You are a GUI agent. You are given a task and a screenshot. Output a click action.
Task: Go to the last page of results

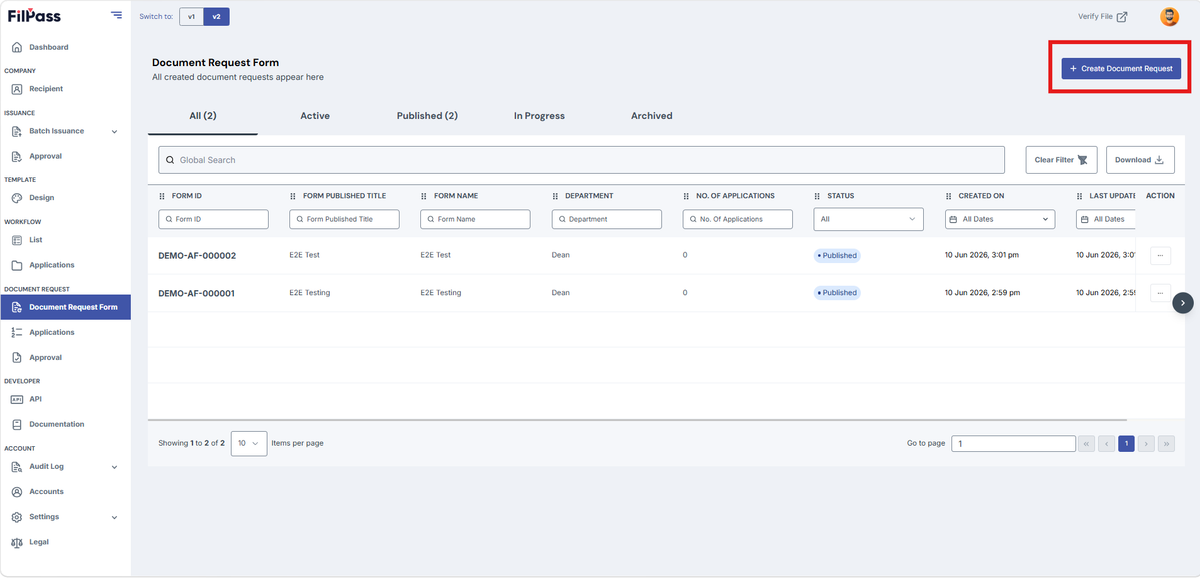tap(1166, 443)
